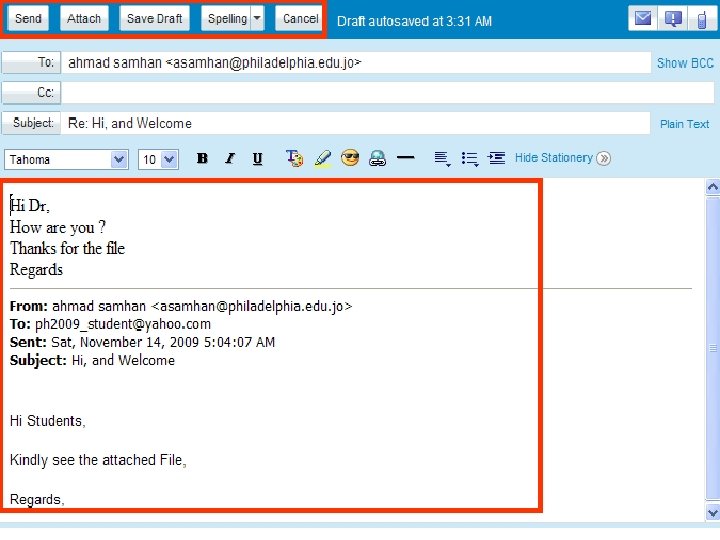Click the instant message alert icon
Viewport: 720px width, 540px height.
(x=673, y=19)
